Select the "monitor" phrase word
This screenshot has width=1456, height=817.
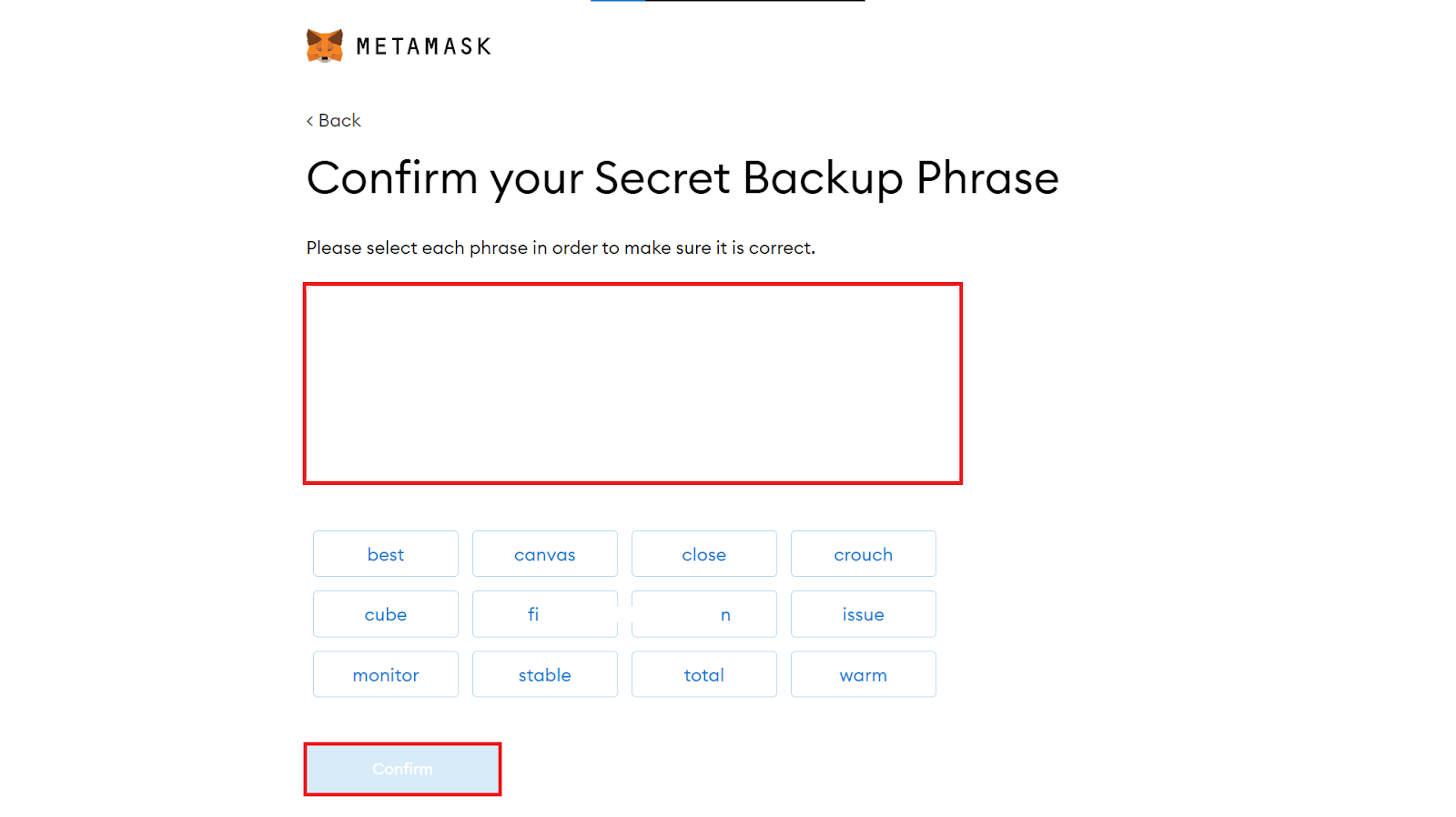386,675
